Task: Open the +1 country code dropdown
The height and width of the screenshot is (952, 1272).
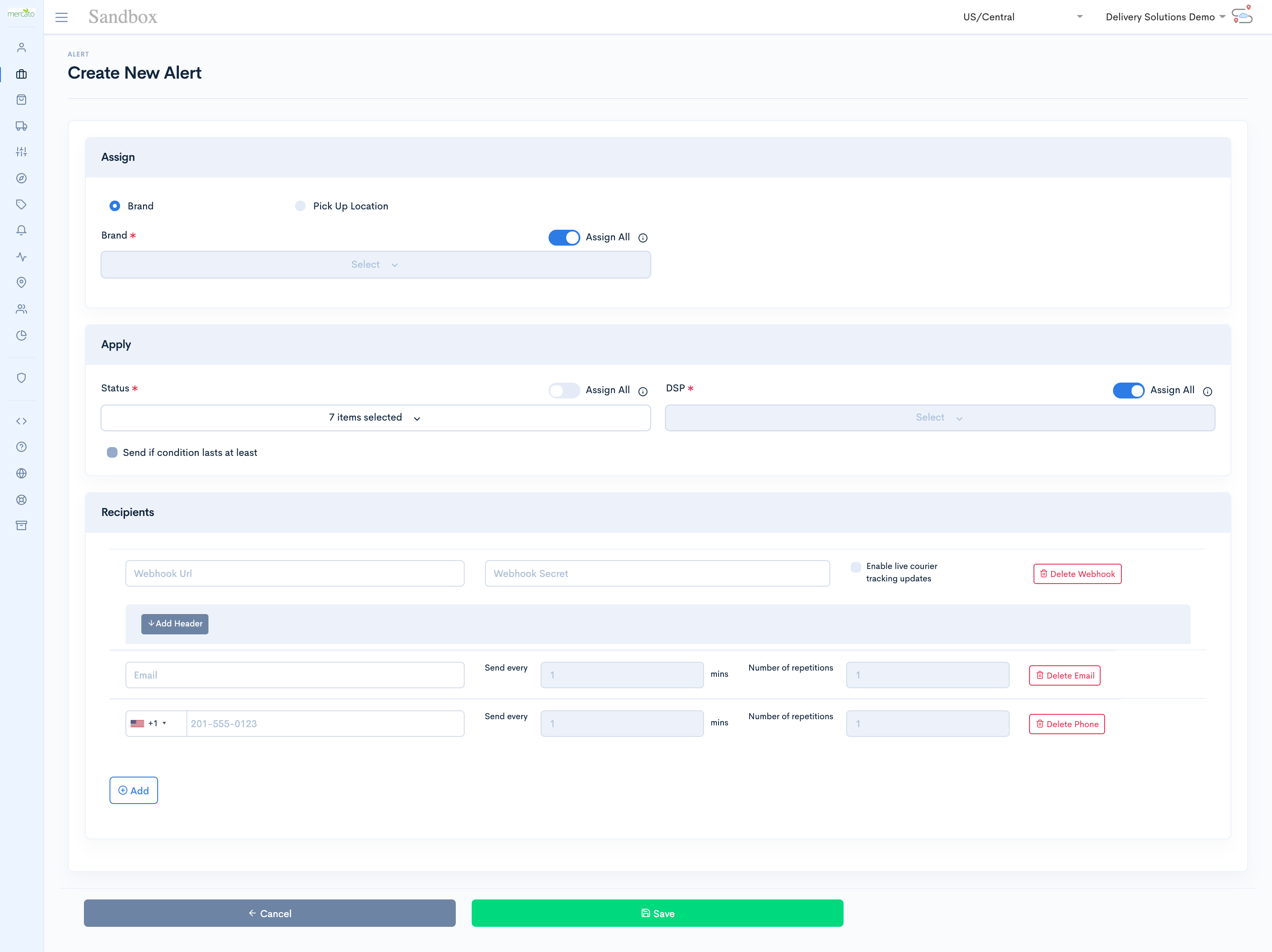Action: click(x=156, y=724)
